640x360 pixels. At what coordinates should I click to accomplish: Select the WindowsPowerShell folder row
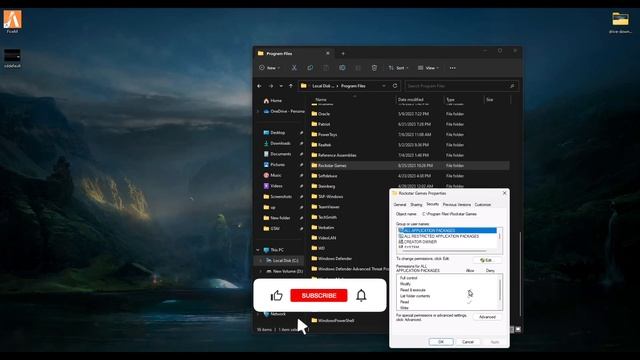click(349, 320)
